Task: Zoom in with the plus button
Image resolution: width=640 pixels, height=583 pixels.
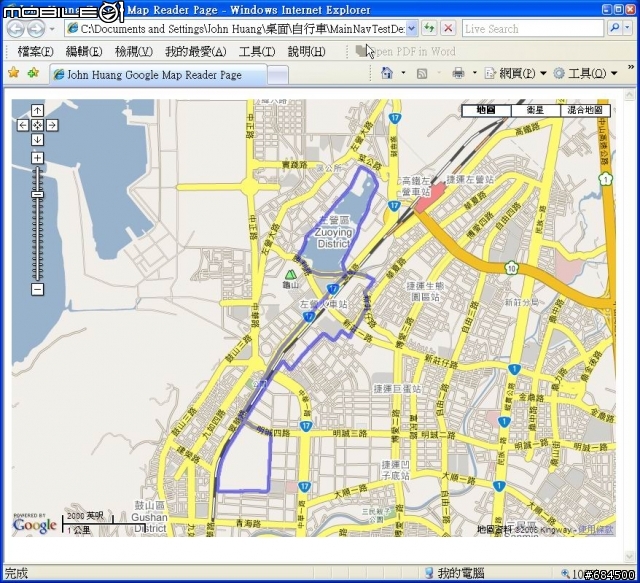Action: tap(37, 158)
